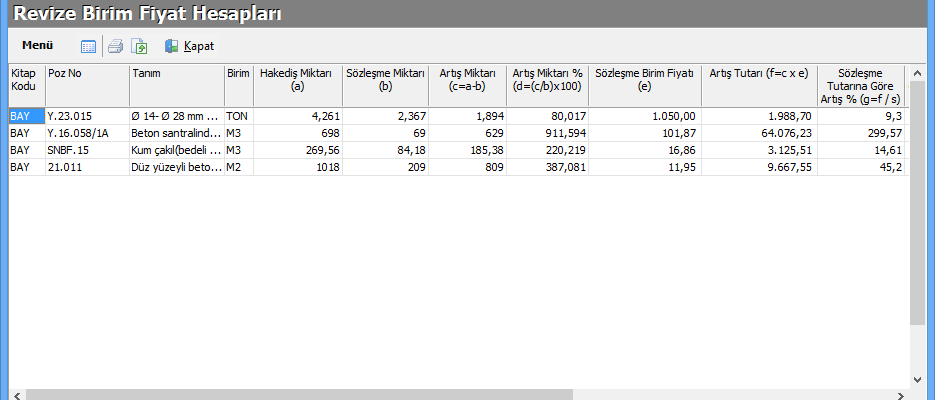Open the Menü toolbar menu

[37, 45]
